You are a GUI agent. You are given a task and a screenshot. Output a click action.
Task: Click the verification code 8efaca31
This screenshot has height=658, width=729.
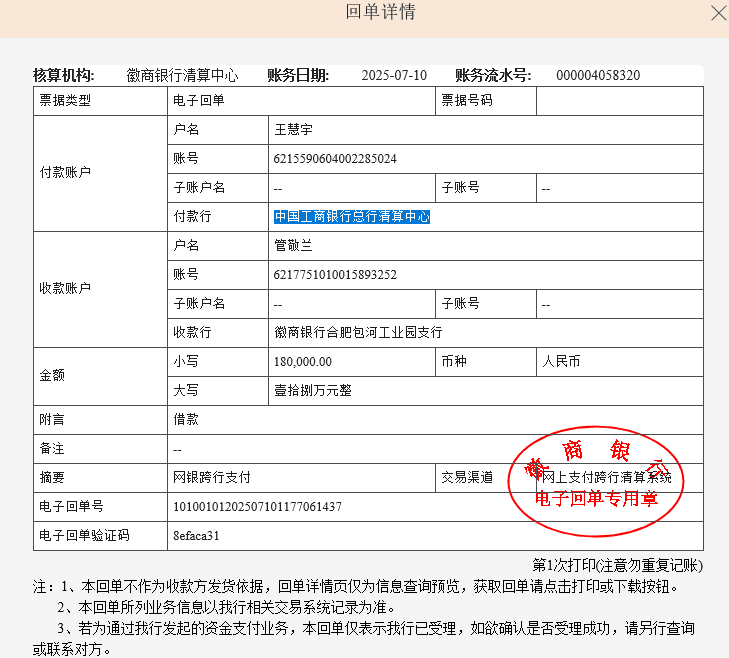(196, 536)
